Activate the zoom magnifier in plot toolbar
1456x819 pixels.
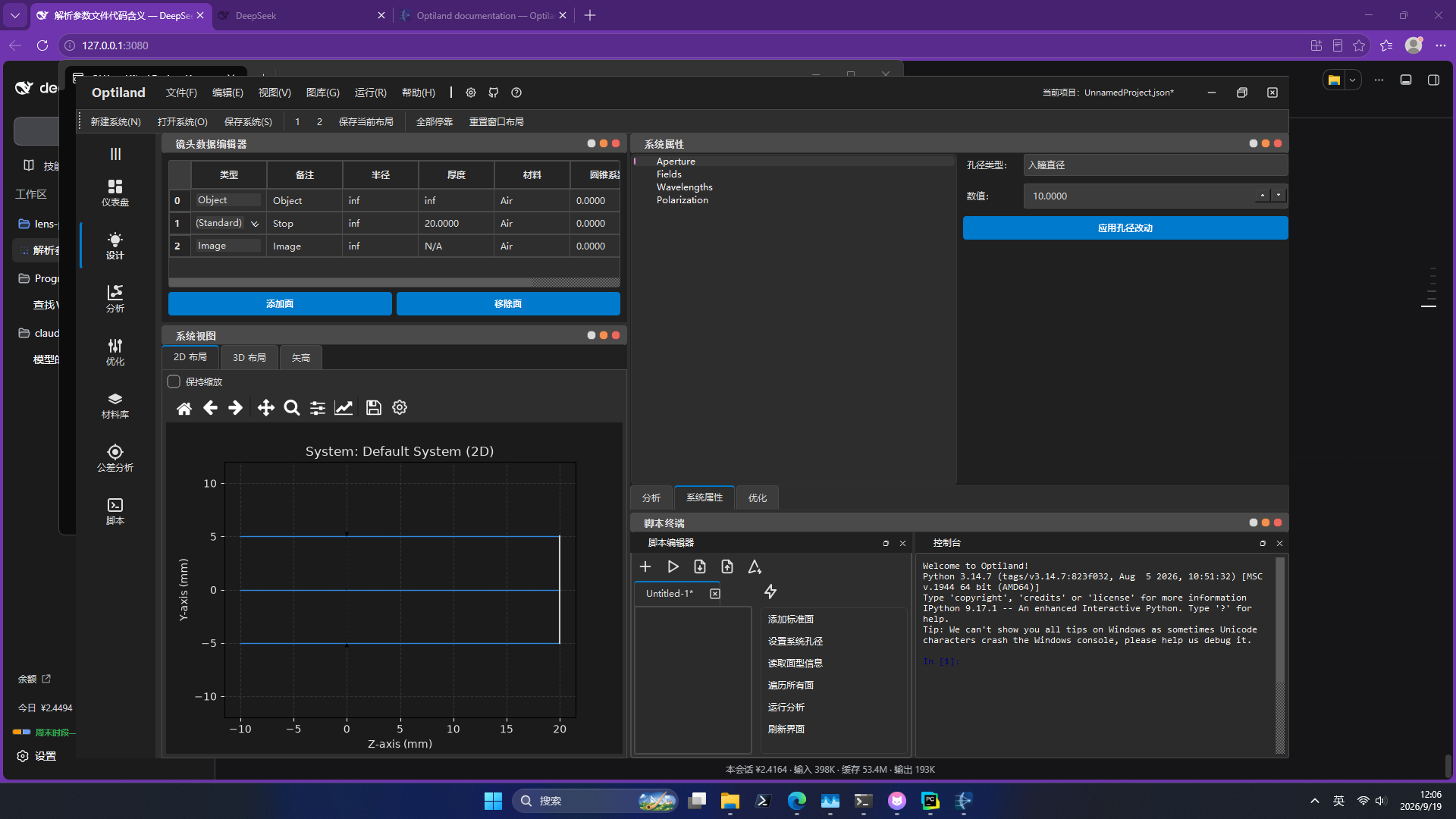tap(292, 408)
